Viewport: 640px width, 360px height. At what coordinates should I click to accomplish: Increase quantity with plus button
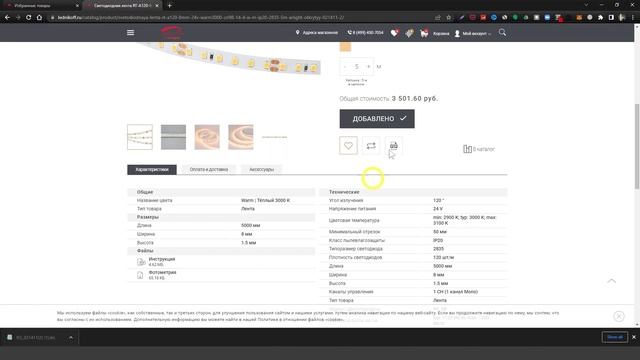368,67
